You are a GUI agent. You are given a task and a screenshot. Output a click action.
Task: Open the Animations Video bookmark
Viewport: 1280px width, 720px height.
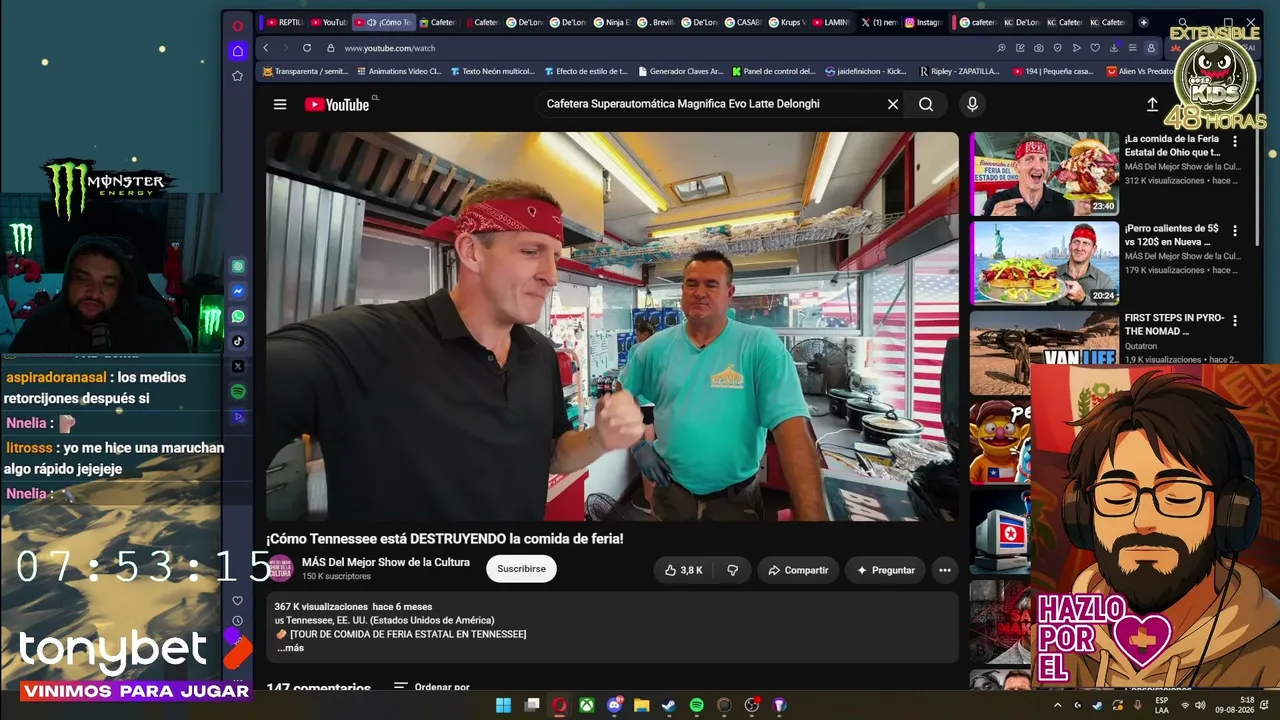[x=398, y=71]
